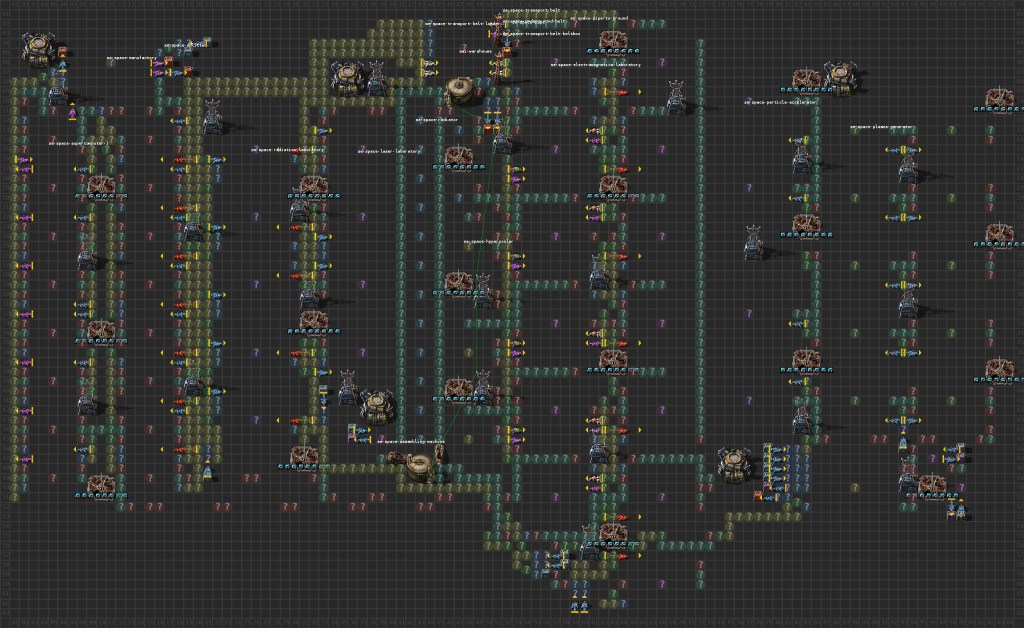Click the se-space-electromagnetics-laboratory label
Viewport: 1024px width, 628px height.
pyautogui.click(x=596, y=65)
